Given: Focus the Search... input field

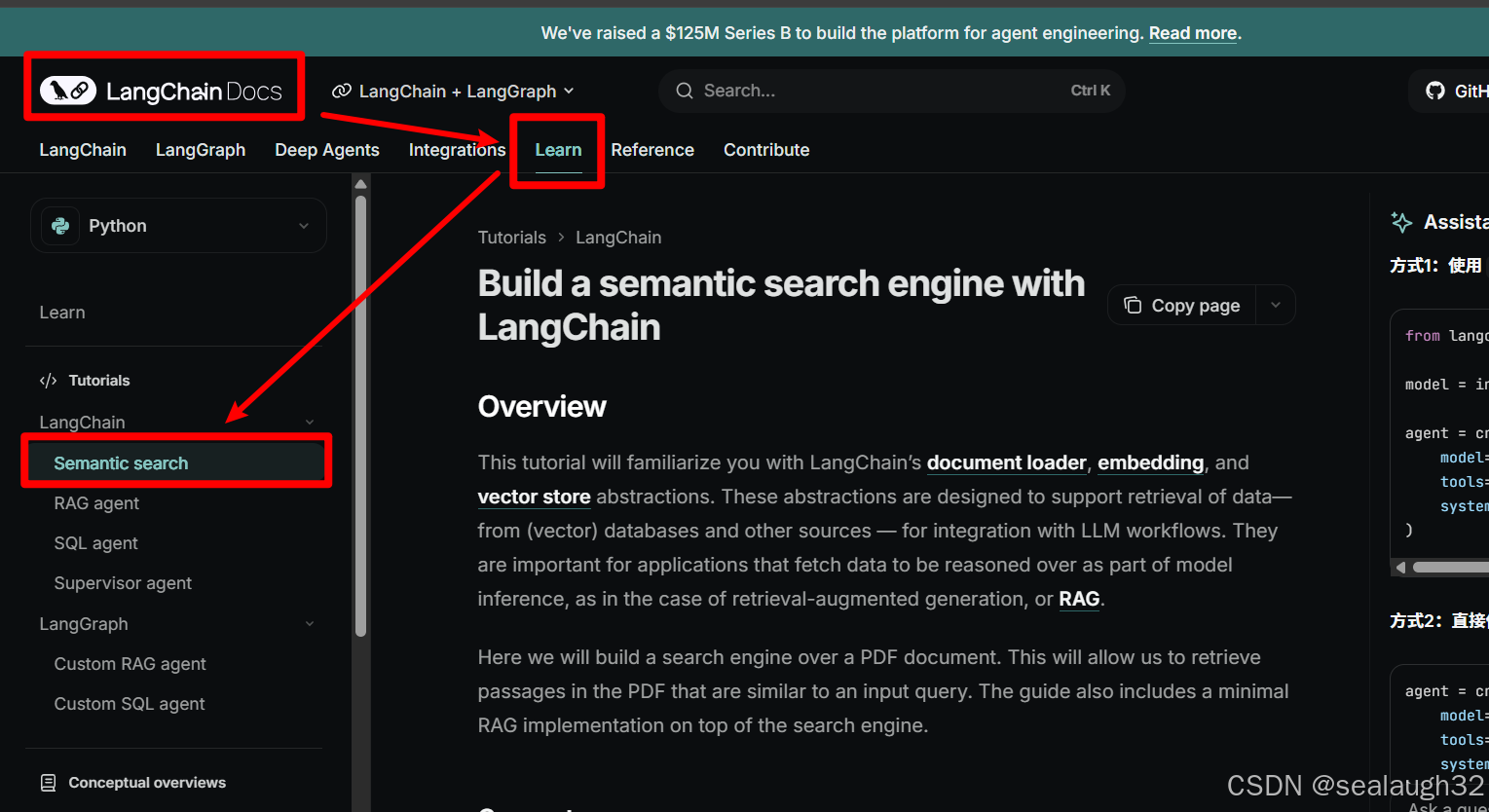Looking at the screenshot, I should pyautogui.click(x=891, y=91).
